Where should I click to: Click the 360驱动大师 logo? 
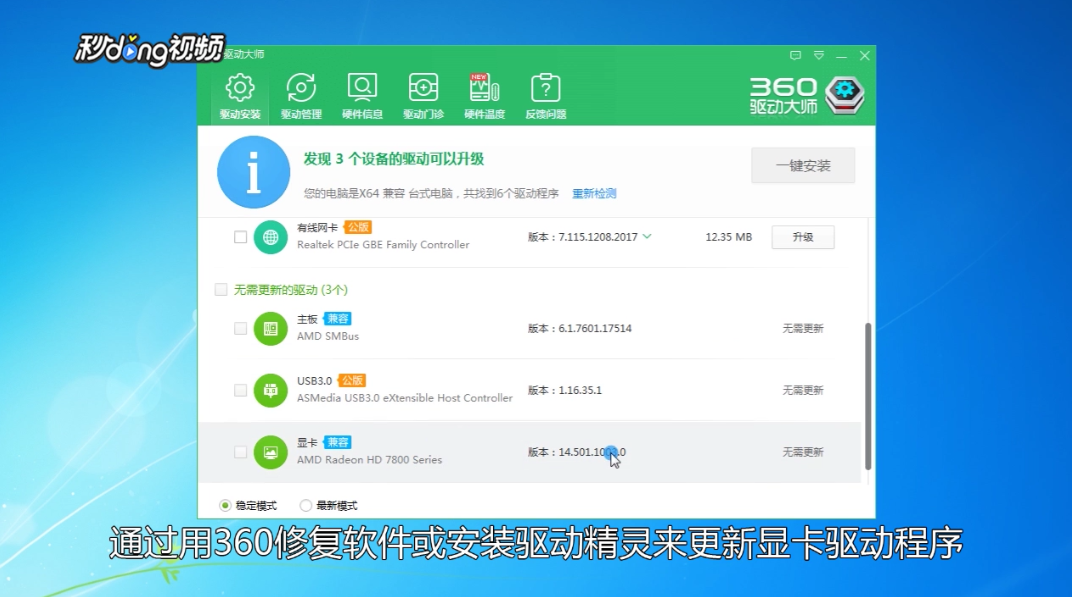[x=807, y=96]
